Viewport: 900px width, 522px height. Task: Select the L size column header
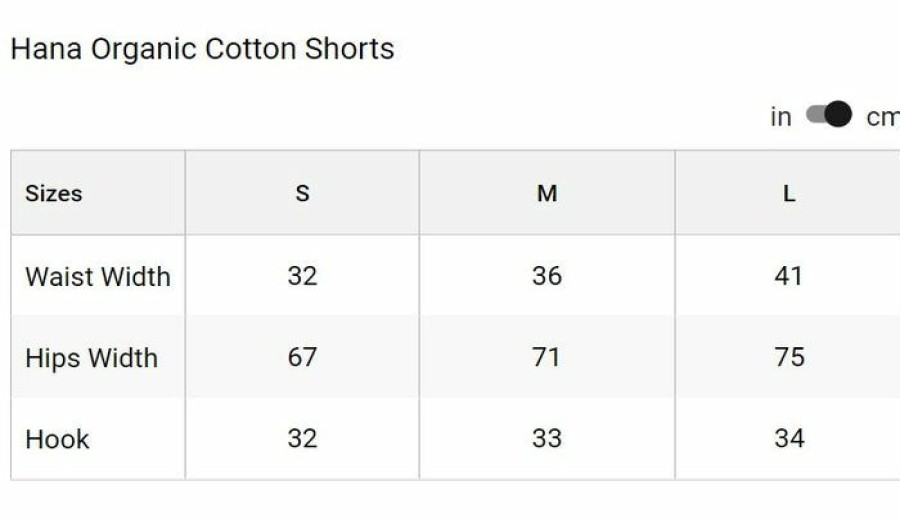pyautogui.click(x=789, y=194)
